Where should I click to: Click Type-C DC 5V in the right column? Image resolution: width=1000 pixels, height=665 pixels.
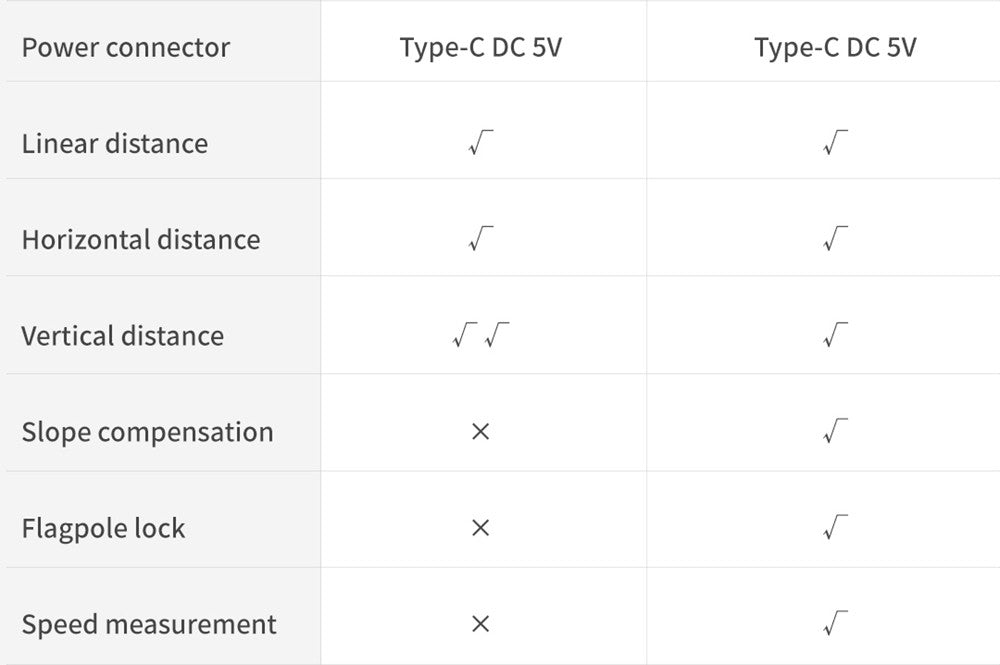(x=835, y=47)
